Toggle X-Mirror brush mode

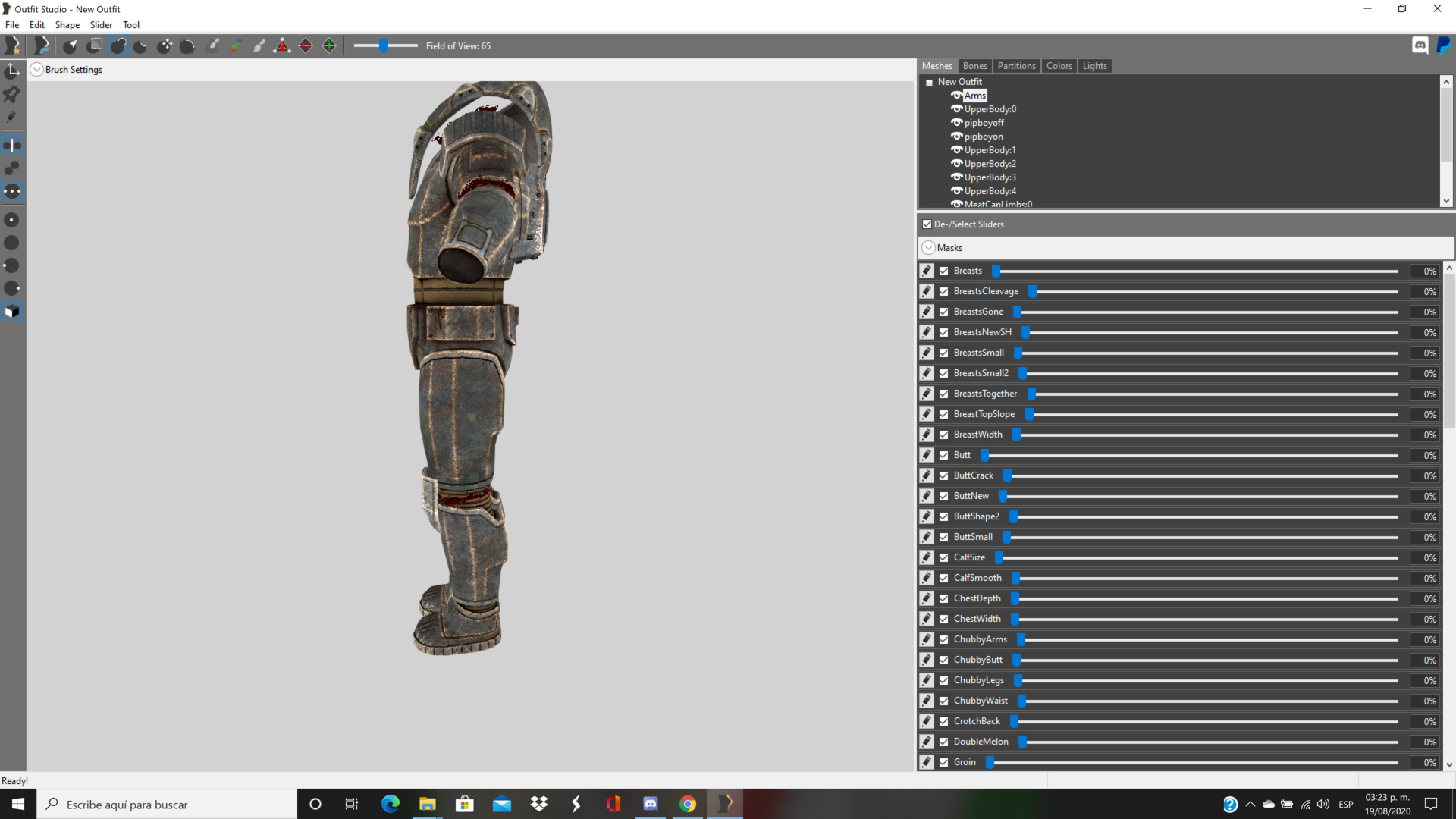(x=12, y=146)
